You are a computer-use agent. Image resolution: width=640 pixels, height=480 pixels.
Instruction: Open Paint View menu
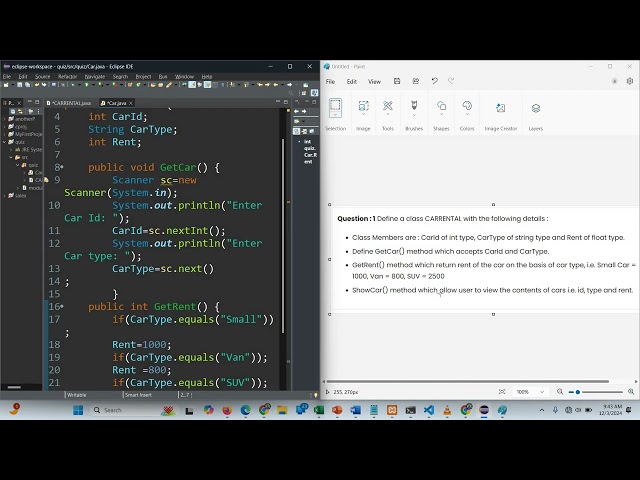click(374, 82)
